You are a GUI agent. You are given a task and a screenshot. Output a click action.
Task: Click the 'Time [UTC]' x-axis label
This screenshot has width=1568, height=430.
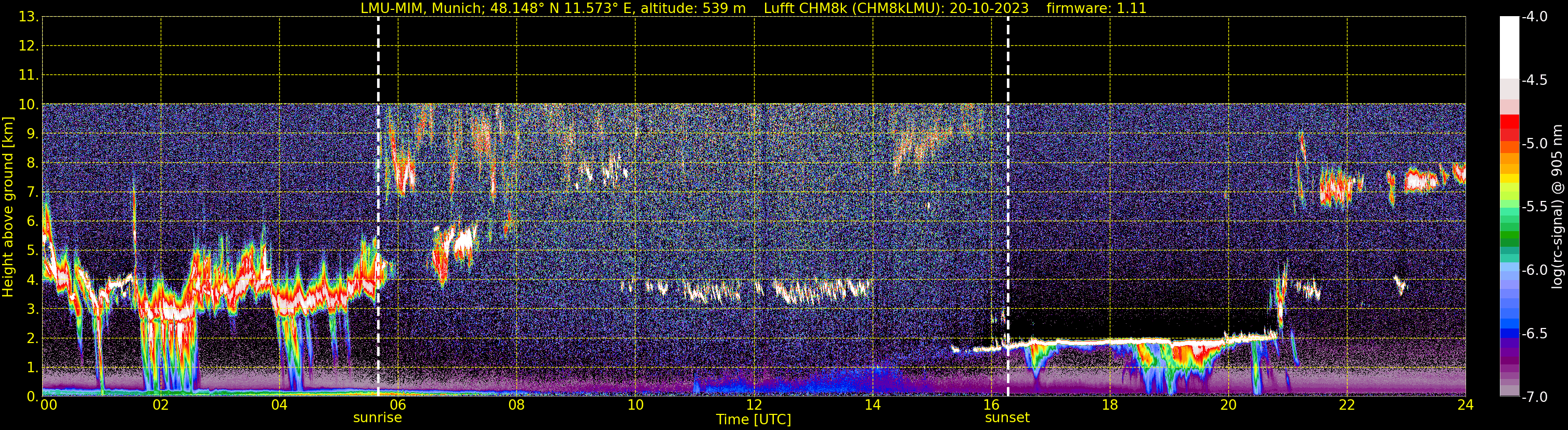(754, 420)
